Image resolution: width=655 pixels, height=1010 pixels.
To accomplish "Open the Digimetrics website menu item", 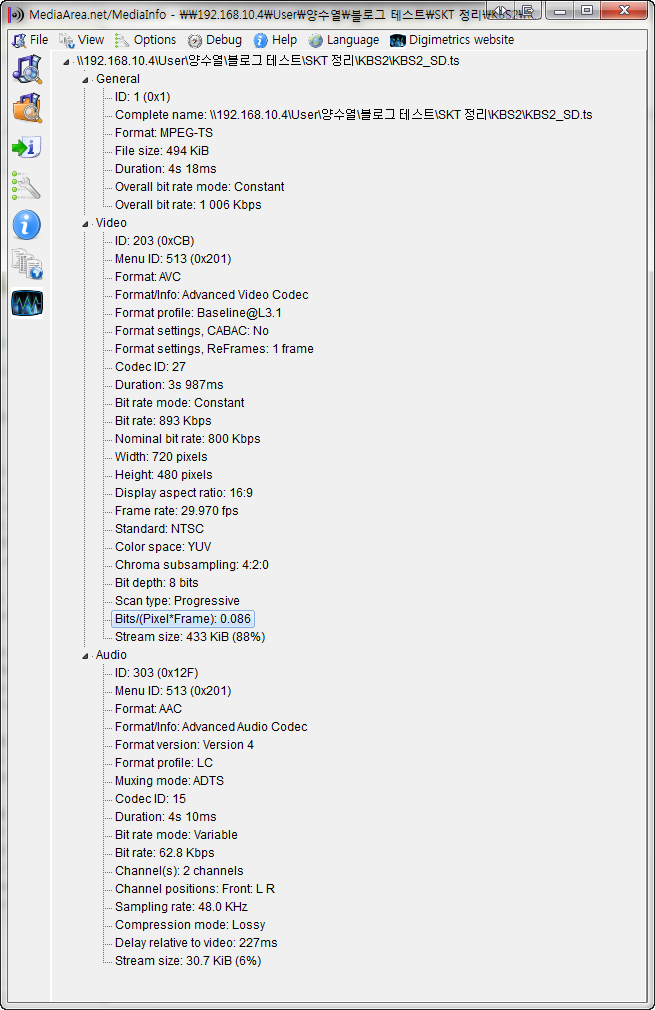I will point(452,40).
